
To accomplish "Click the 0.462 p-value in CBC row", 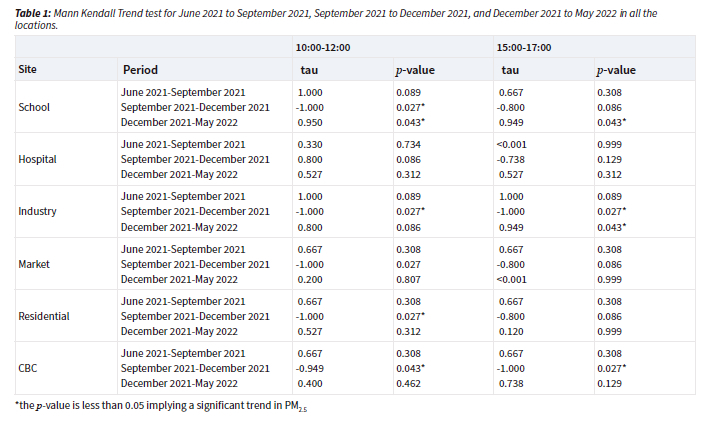I will pos(410,383).
